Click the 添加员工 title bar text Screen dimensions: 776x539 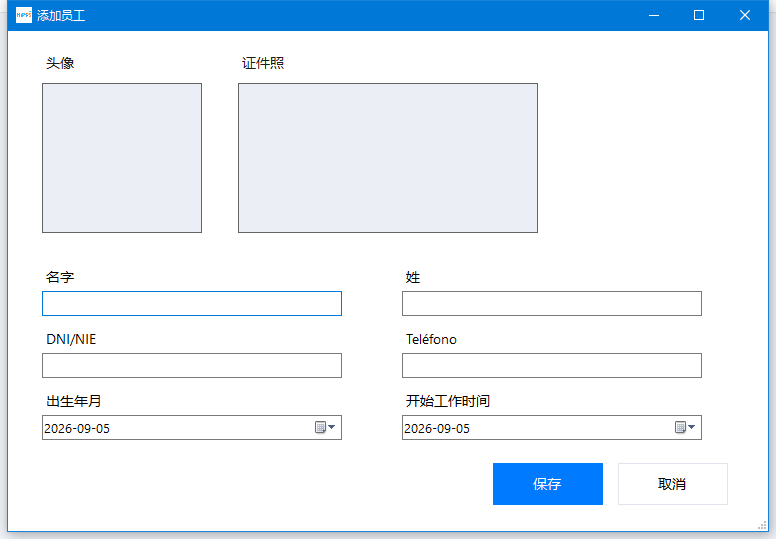61,16
